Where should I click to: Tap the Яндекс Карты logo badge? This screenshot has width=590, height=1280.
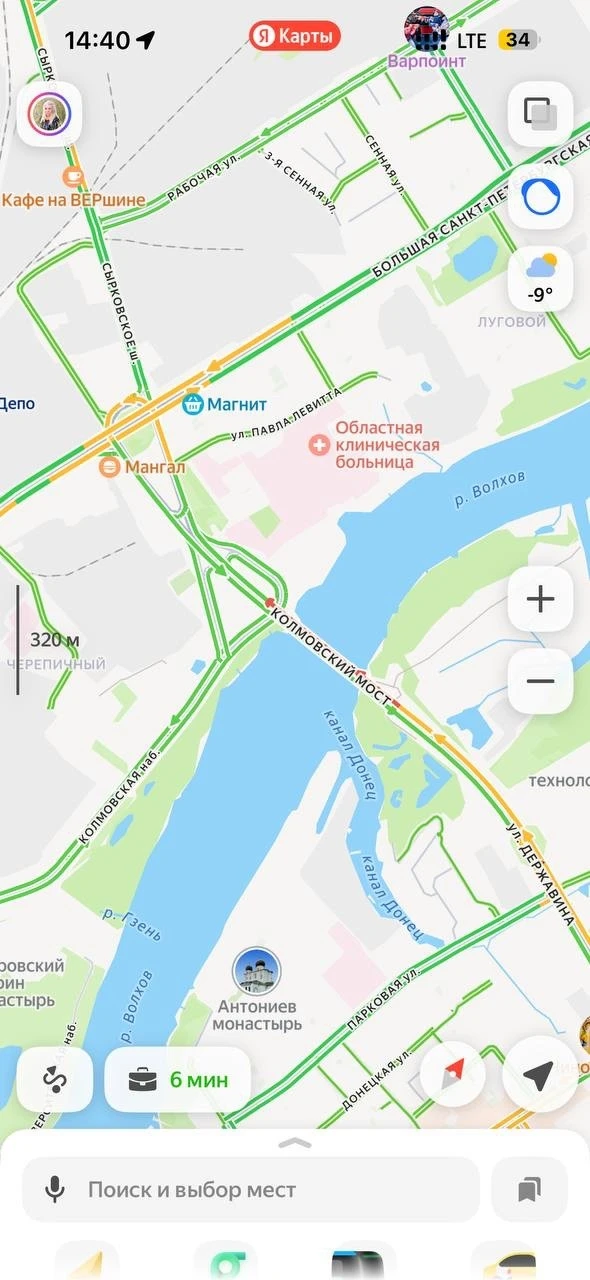pyautogui.click(x=295, y=37)
